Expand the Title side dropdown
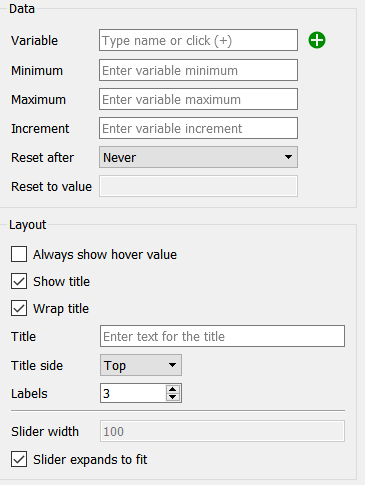 pos(141,365)
